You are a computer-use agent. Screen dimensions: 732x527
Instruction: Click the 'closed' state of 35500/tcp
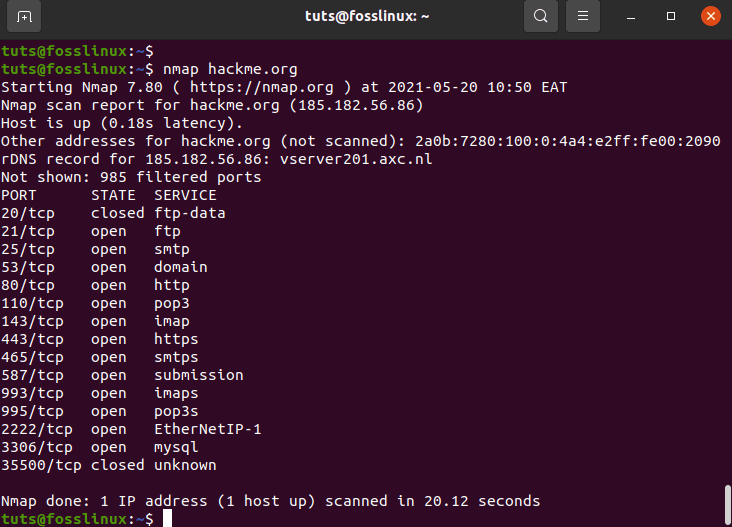118,465
